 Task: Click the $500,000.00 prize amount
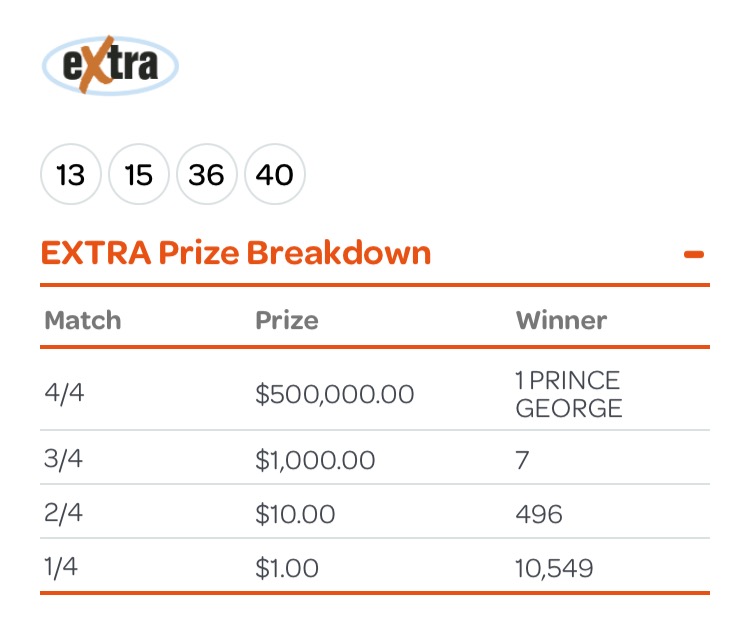pyautogui.click(x=334, y=394)
